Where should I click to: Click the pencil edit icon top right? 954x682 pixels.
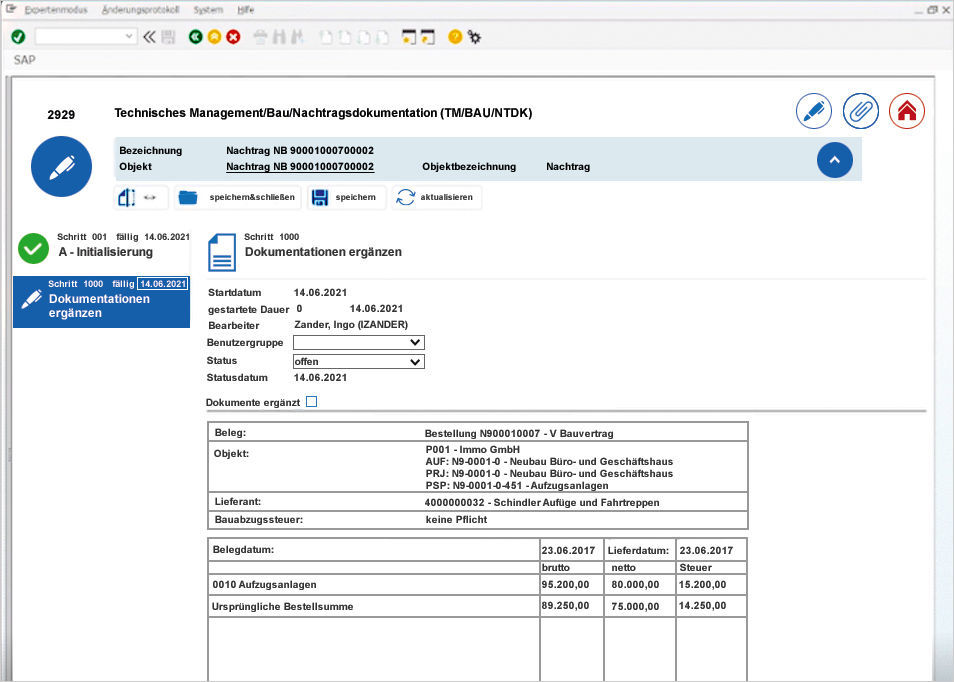point(813,111)
